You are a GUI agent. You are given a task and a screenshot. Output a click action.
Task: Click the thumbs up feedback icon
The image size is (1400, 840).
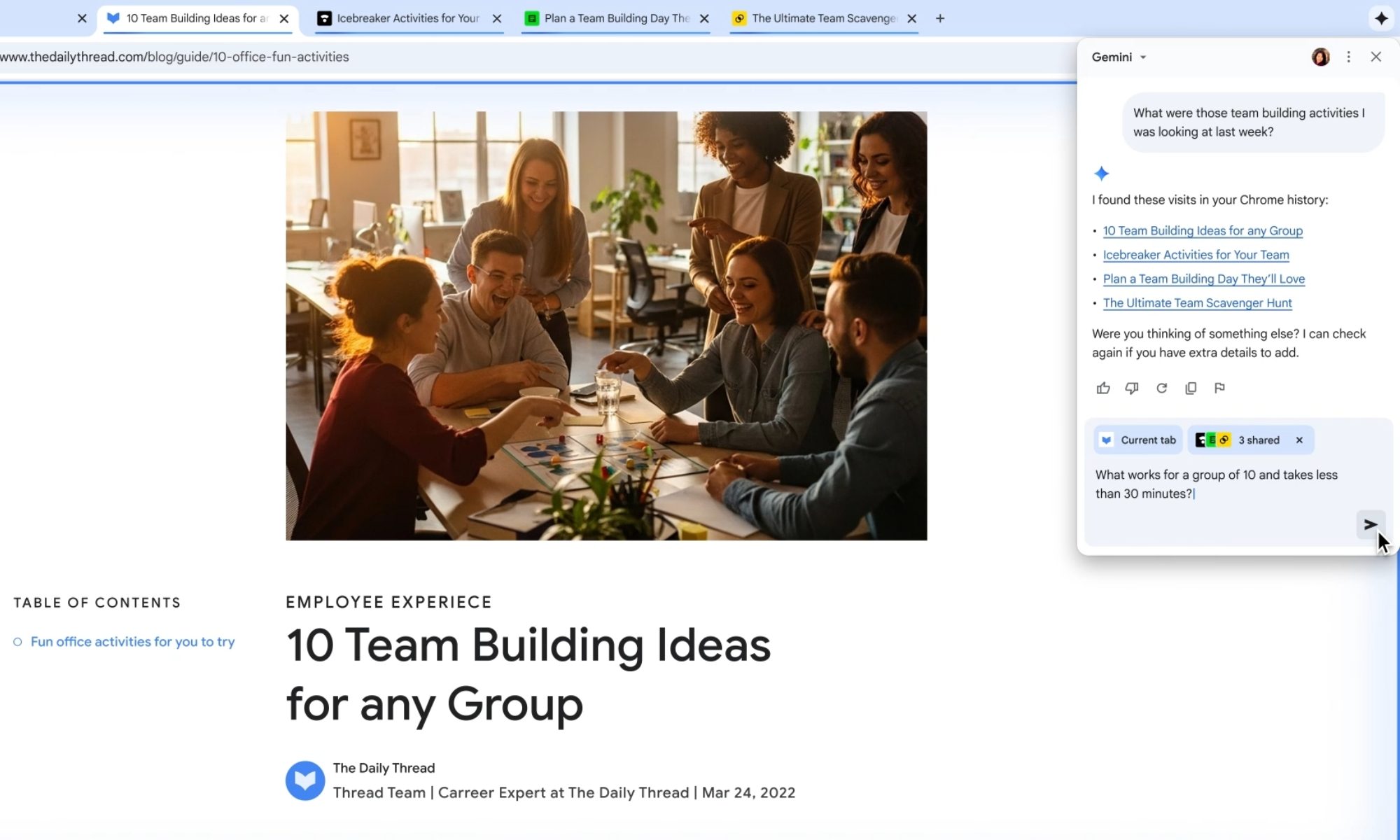1103,388
